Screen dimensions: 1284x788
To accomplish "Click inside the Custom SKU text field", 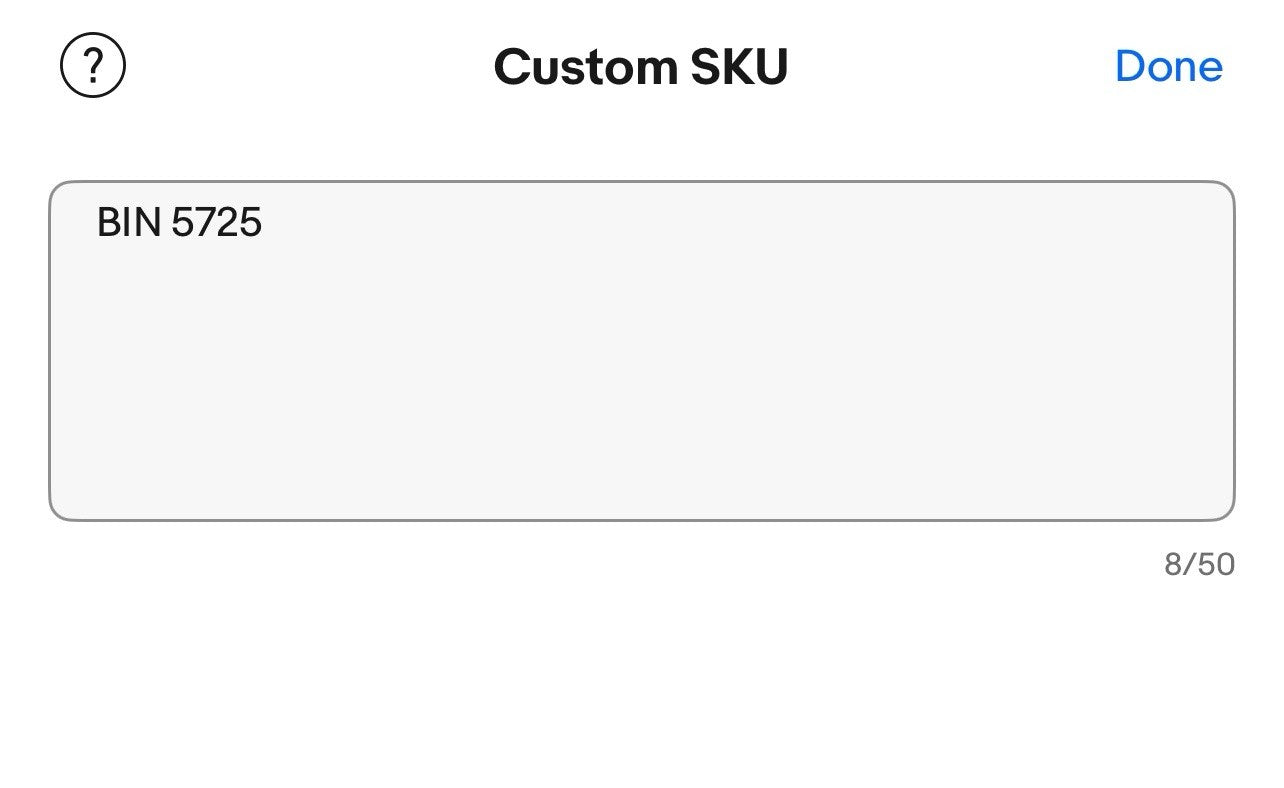I will pos(641,350).
